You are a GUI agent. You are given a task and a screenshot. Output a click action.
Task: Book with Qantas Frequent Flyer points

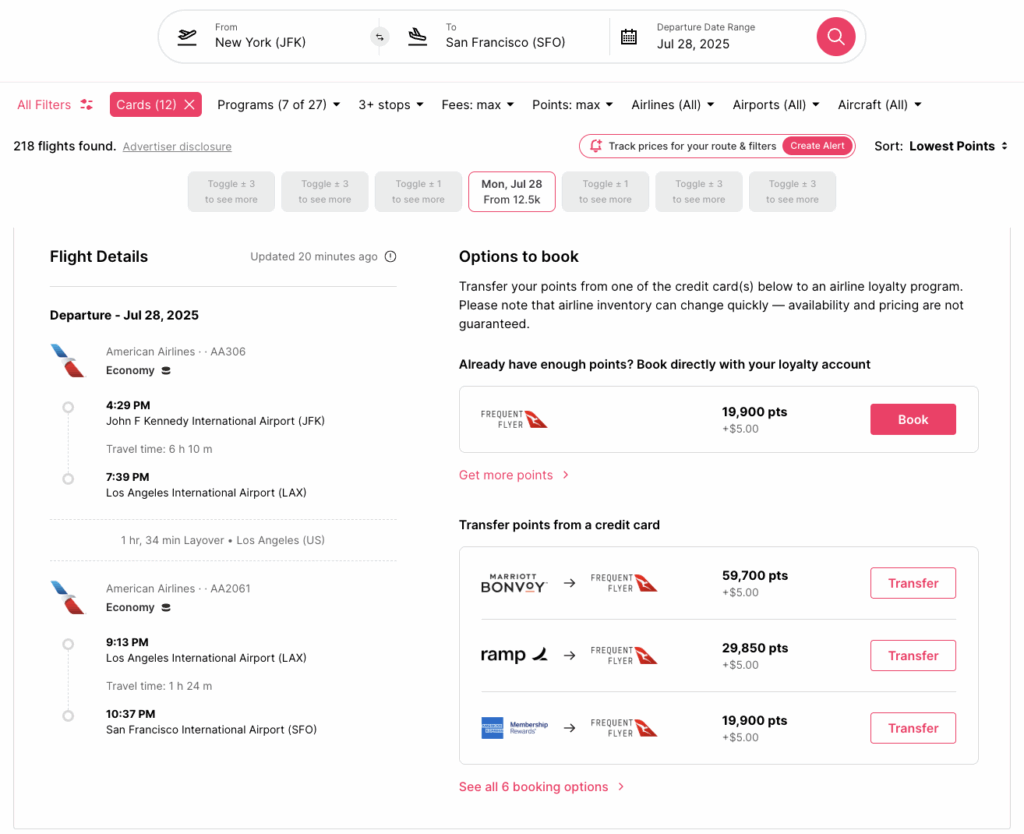[912, 420]
